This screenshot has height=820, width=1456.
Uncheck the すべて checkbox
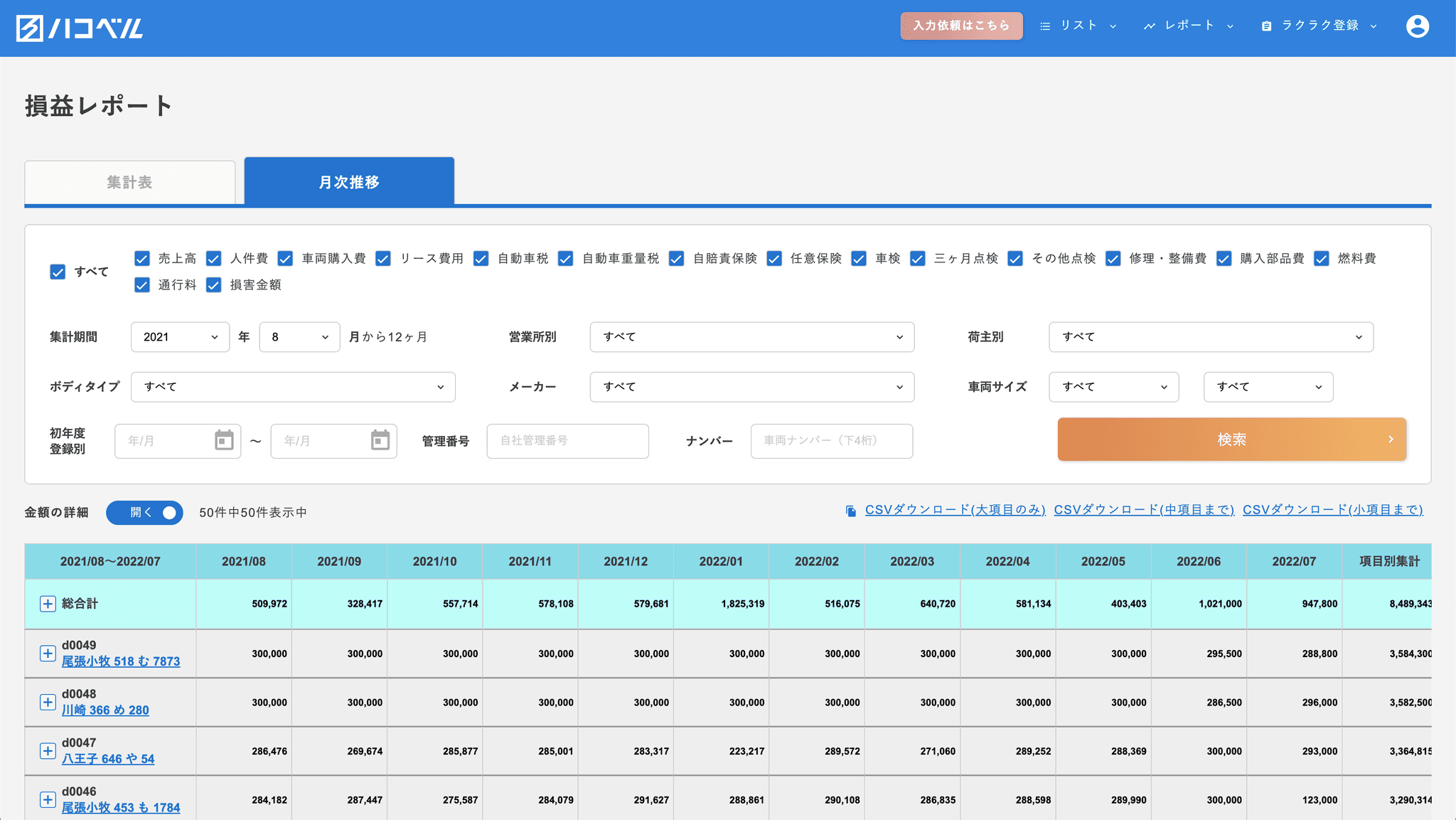pyautogui.click(x=58, y=272)
